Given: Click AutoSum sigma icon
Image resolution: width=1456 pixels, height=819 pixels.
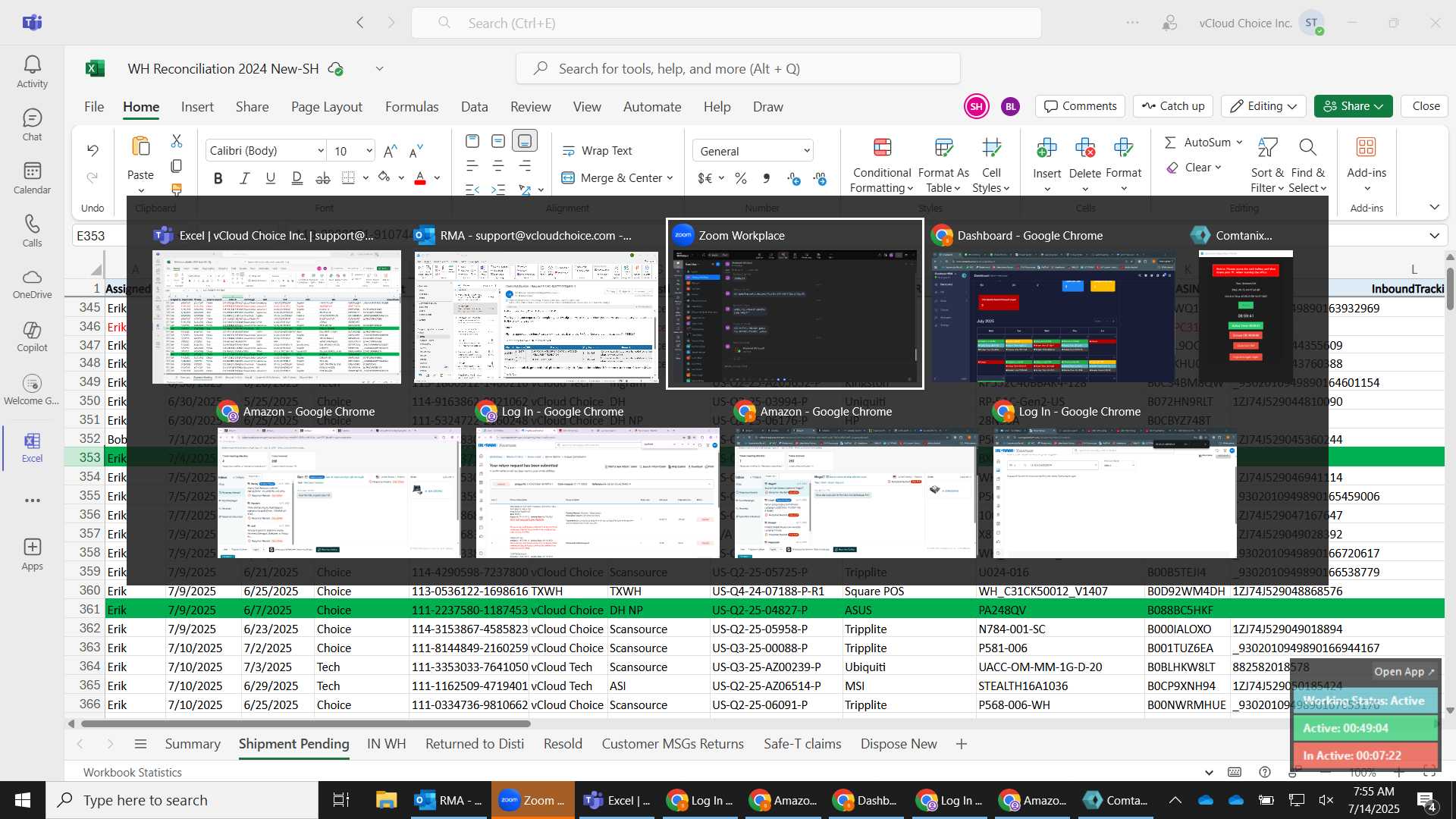Looking at the screenshot, I should 1171,143.
